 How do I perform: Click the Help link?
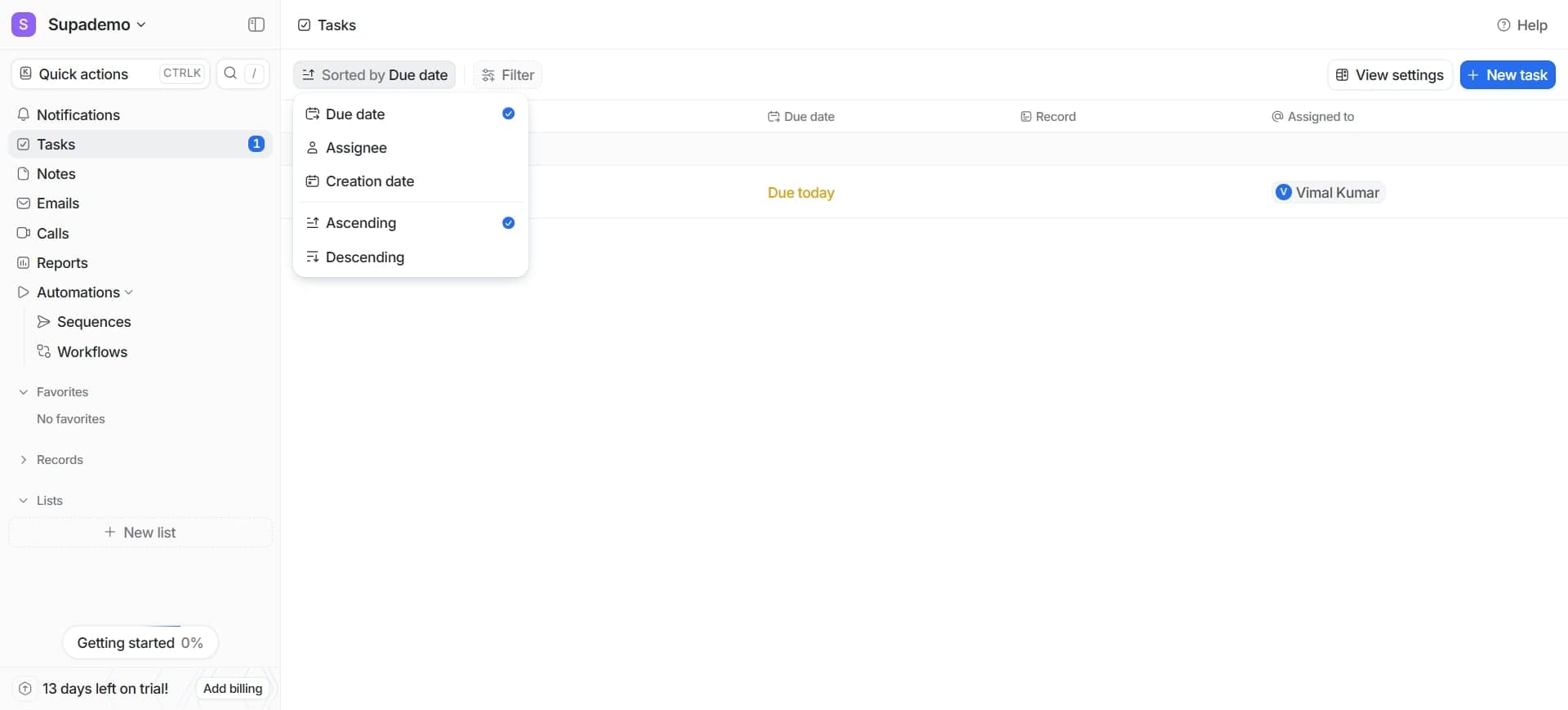coord(1522,25)
